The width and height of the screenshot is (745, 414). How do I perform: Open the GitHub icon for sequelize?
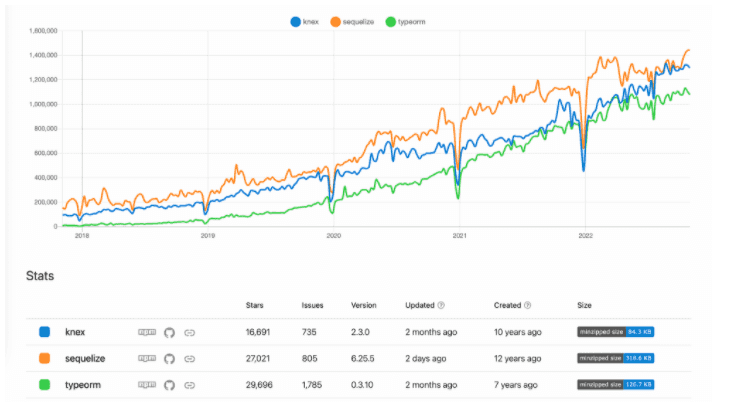click(x=169, y=357)
